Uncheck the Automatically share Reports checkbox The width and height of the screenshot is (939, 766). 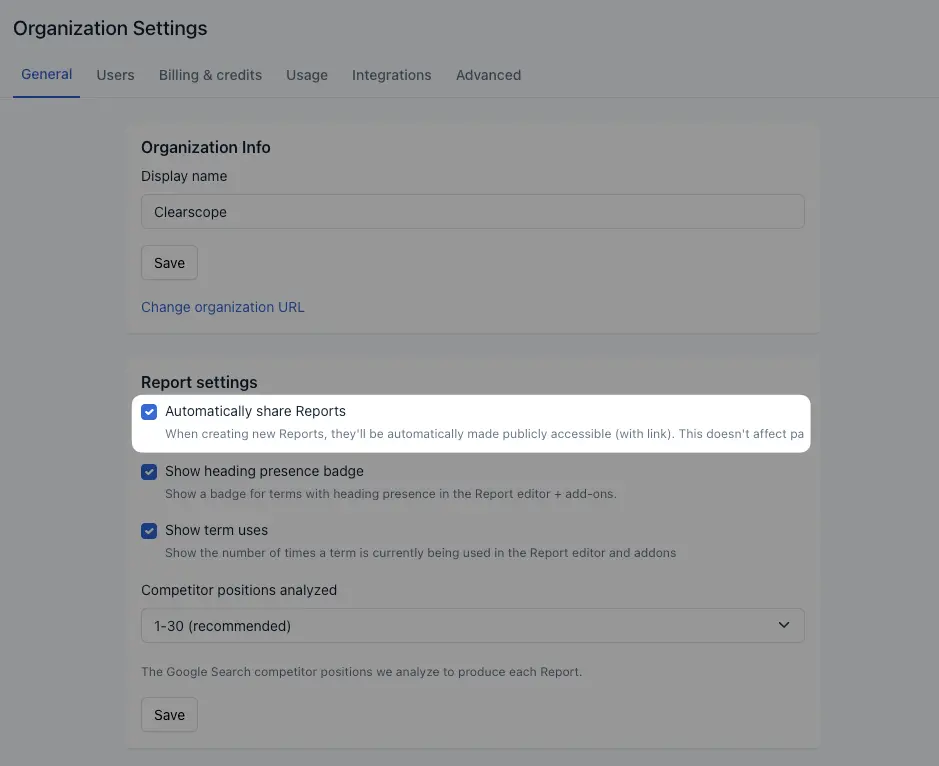pos(149,412)
